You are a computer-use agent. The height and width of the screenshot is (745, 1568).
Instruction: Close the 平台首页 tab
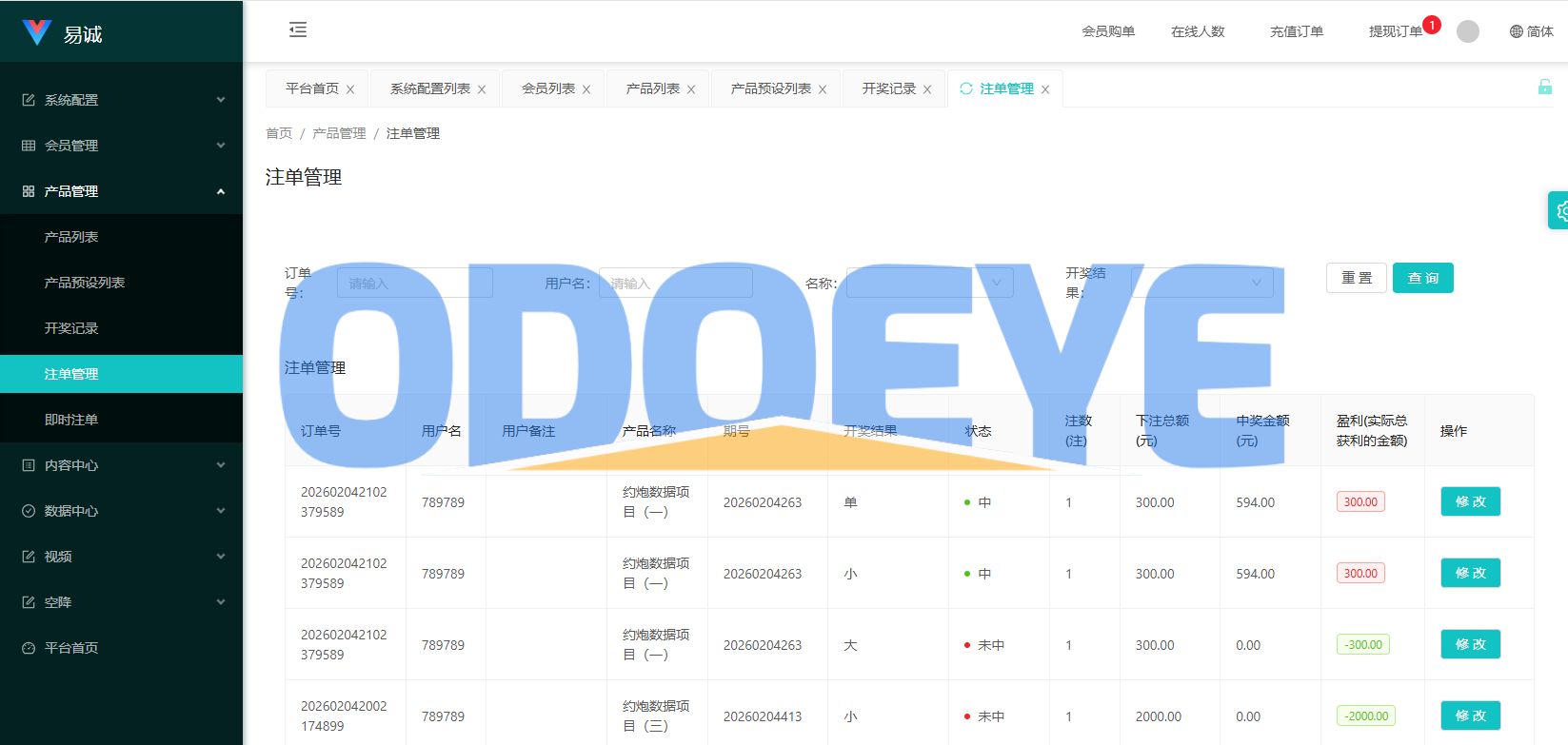click(350, 89)
